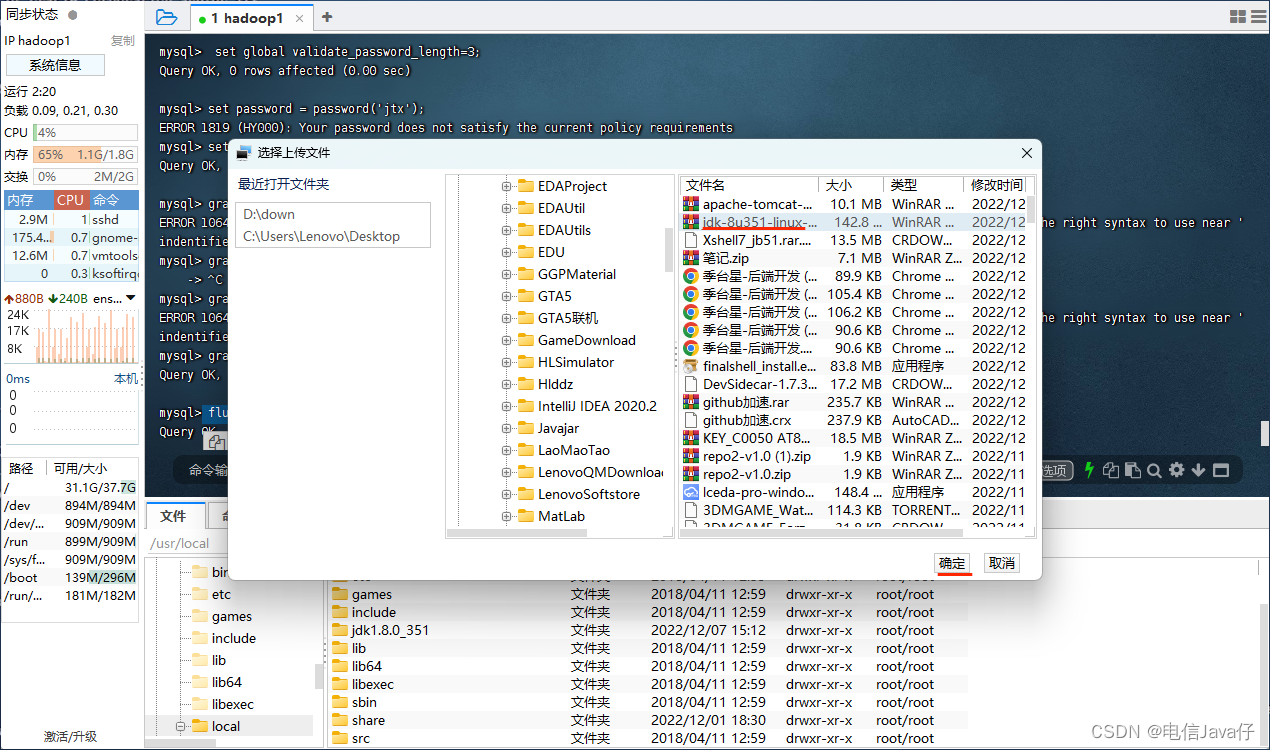Expand the IntelliJ IDEA 2020.2 node
1270x750 pixels.
(x=507, y=405)
